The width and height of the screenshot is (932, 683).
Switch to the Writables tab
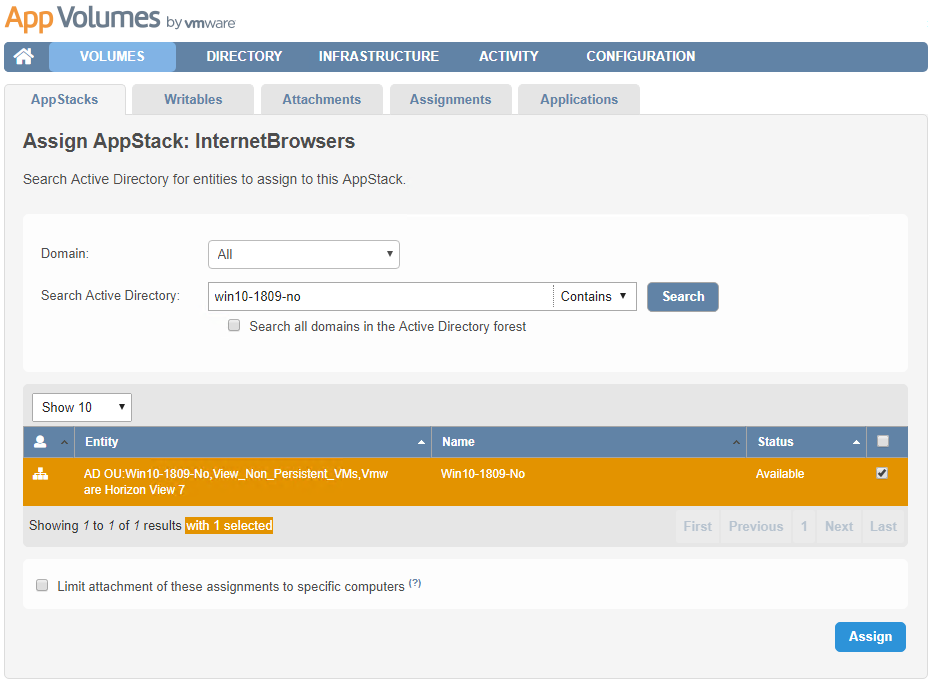tap(193, 99)
